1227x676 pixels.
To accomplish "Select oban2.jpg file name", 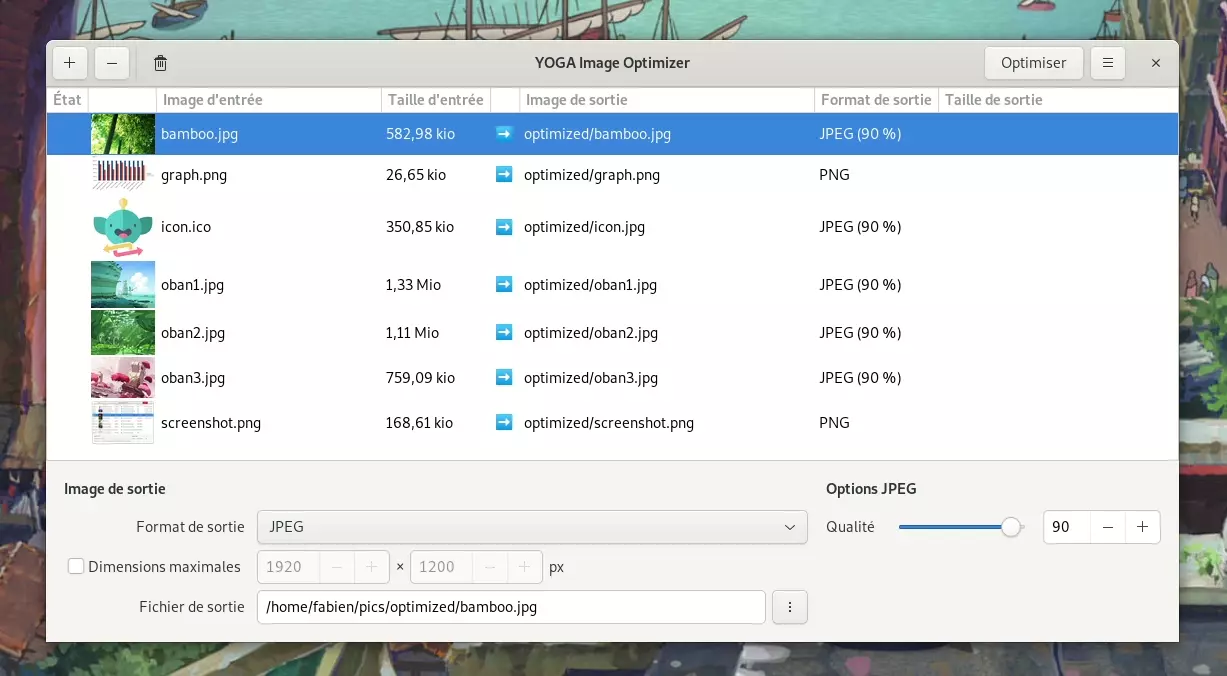I will click(193, 333).
